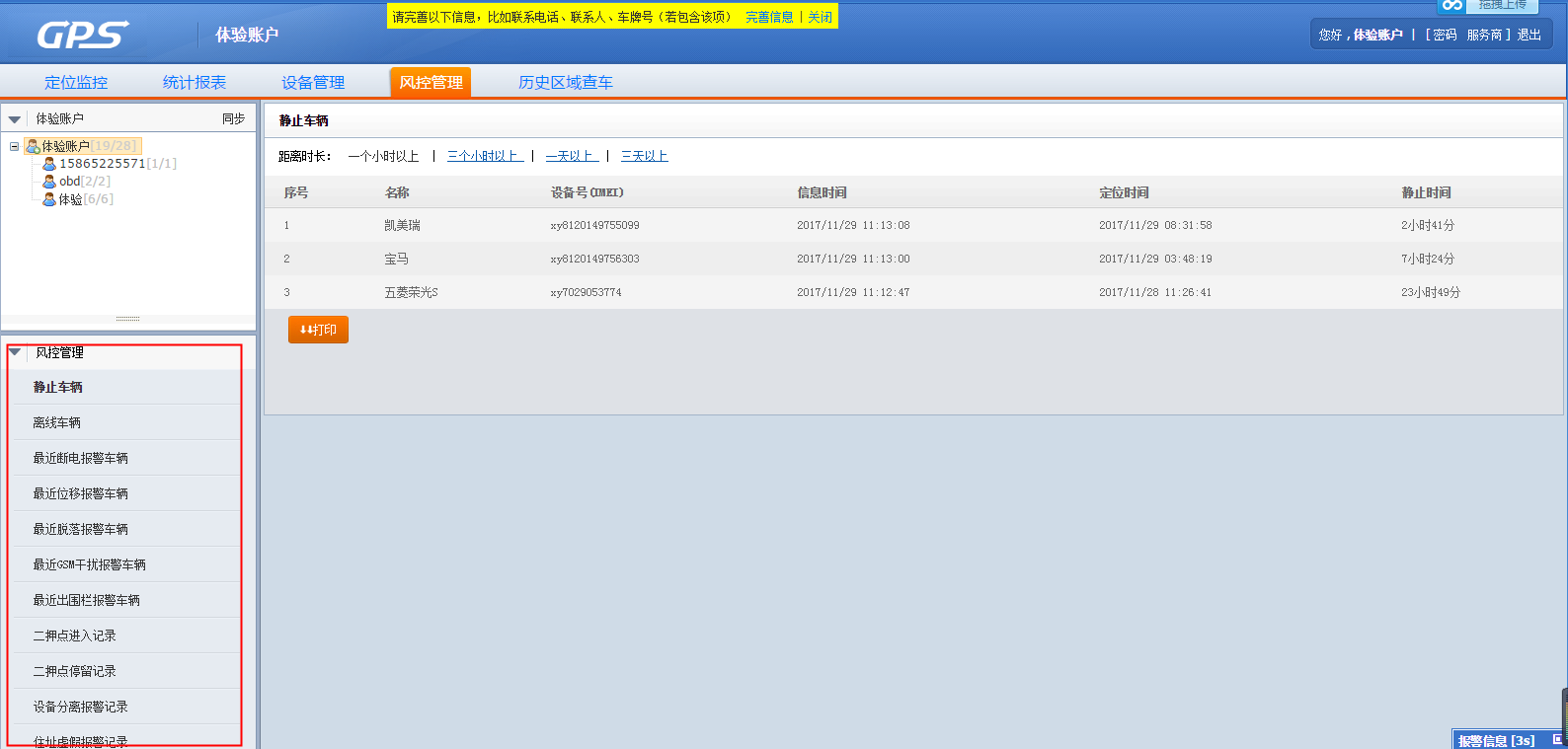The width and height of the screenshot is (1568, 749).
Task: Collapse the 体验账户 panel header arrow
Action: [x=15, y=119]
